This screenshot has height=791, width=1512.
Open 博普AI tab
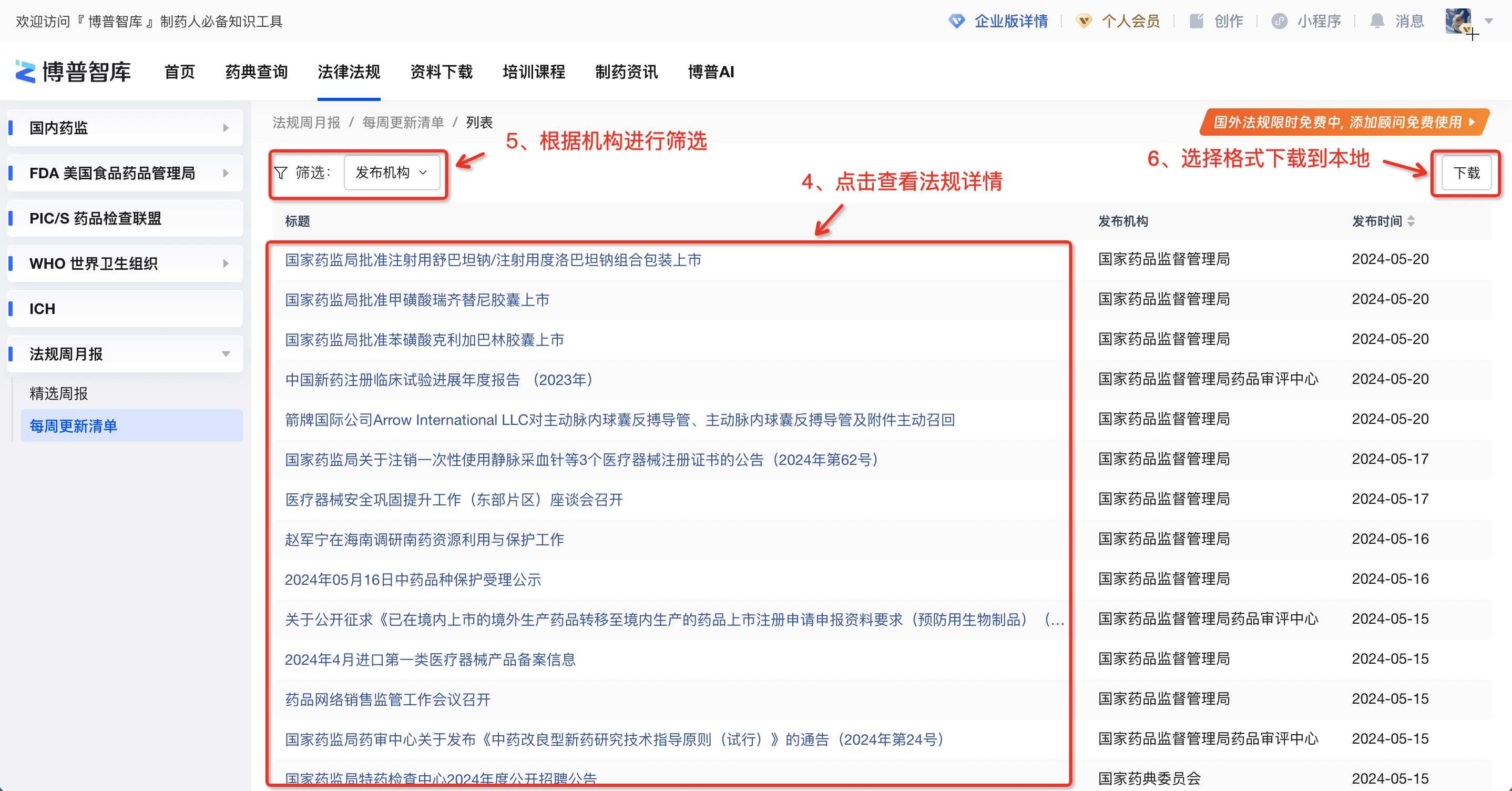pos(711,72)
